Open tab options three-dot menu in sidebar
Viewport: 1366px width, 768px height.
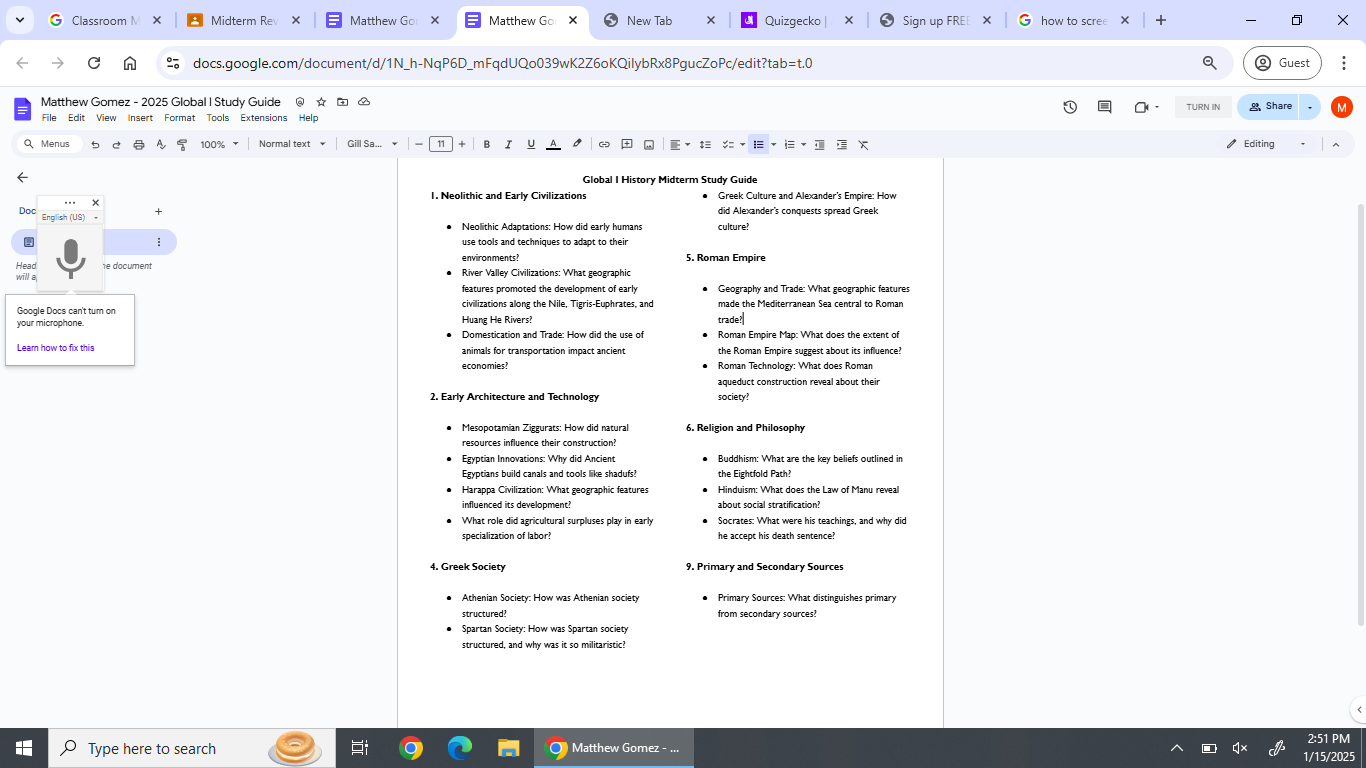coord(158,242)
